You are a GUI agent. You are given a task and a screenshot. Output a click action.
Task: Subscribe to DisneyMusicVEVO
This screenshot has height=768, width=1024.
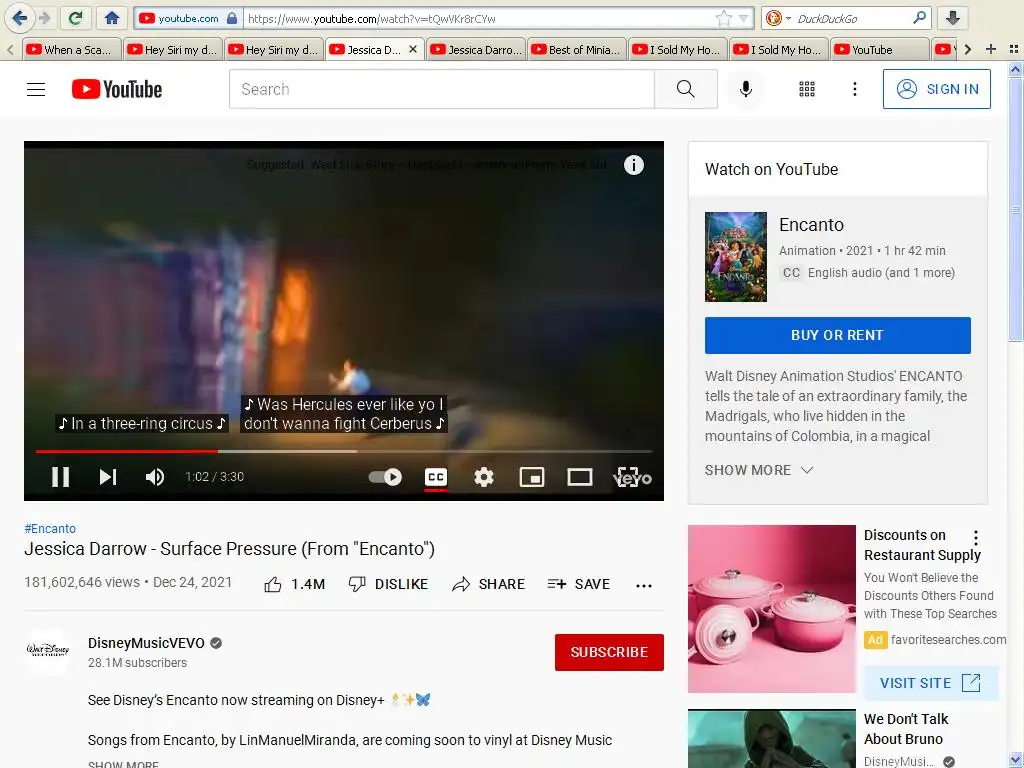click(x=609, y=652)
